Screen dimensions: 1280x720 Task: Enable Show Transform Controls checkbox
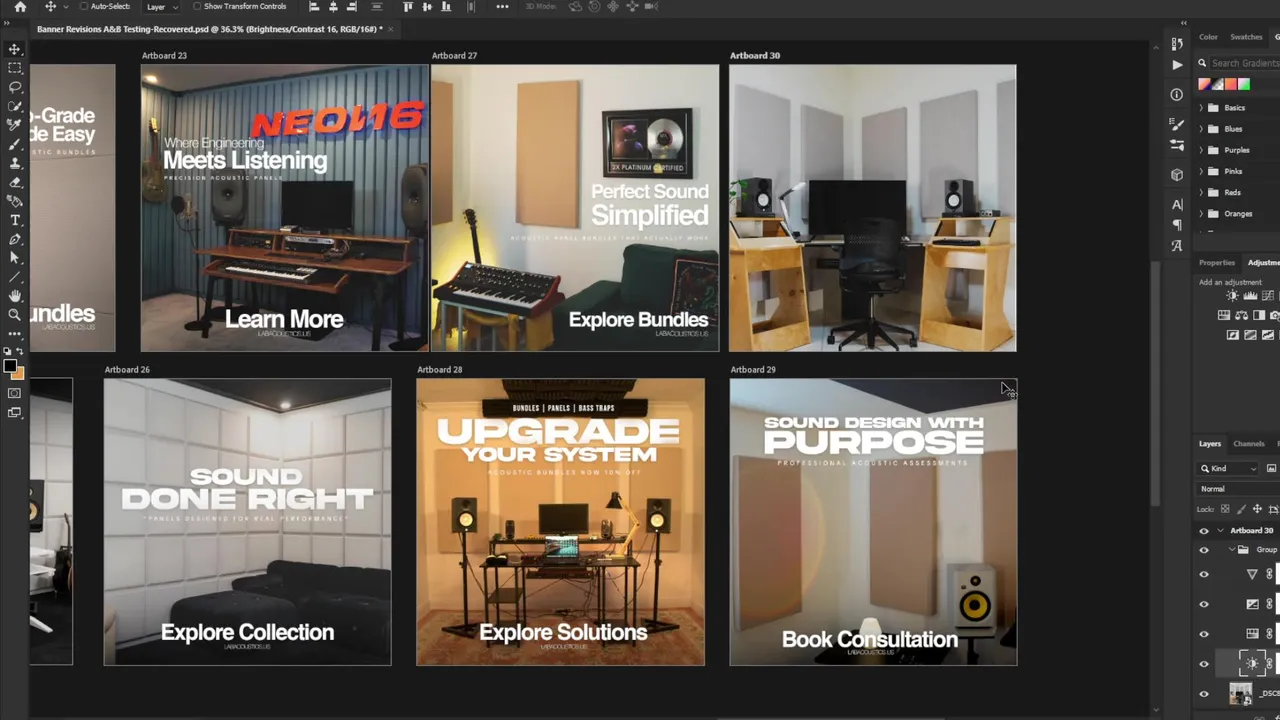[197, 6]
